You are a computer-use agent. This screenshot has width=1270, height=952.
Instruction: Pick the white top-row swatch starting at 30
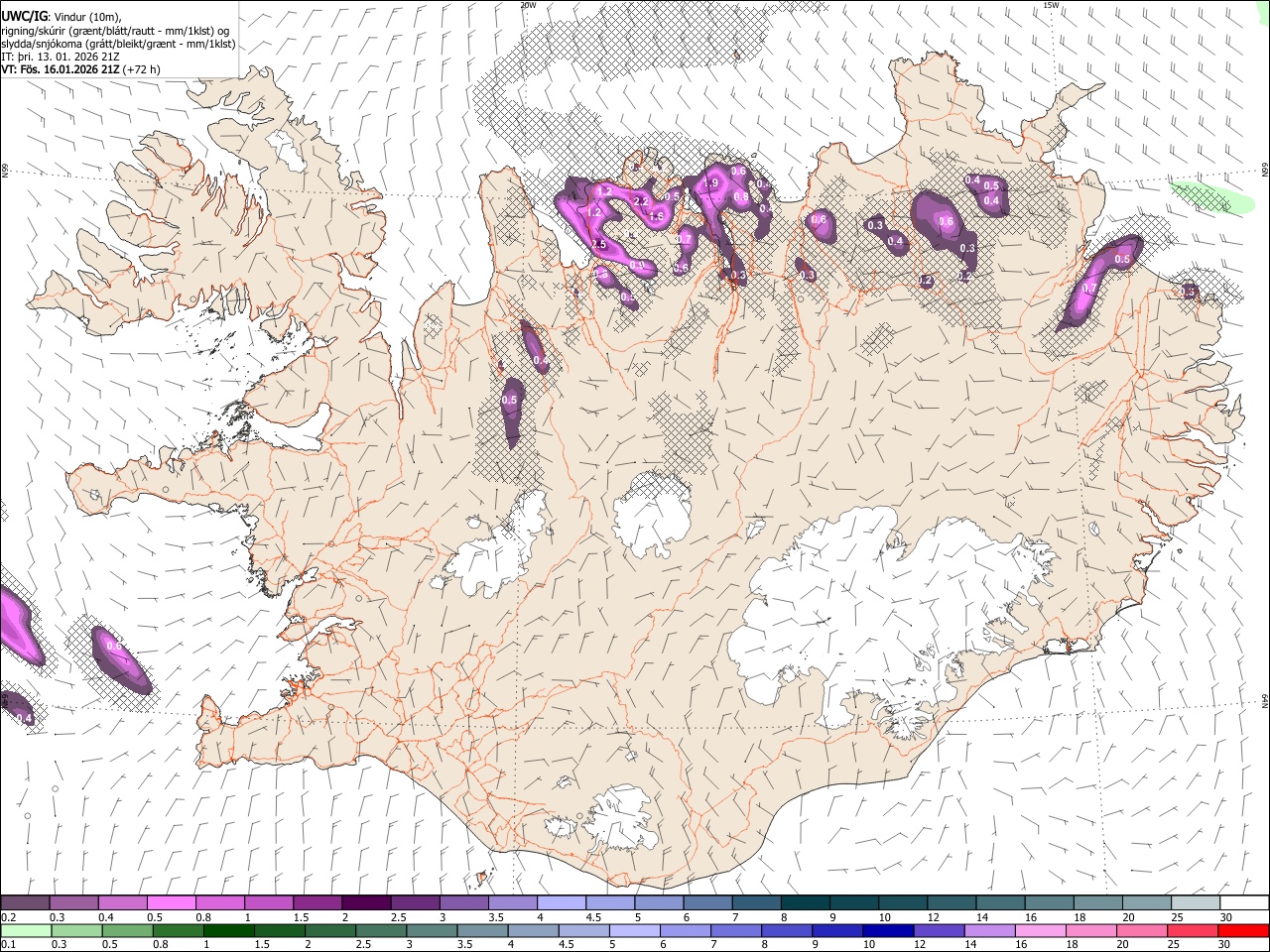(x=1243, y=903)
